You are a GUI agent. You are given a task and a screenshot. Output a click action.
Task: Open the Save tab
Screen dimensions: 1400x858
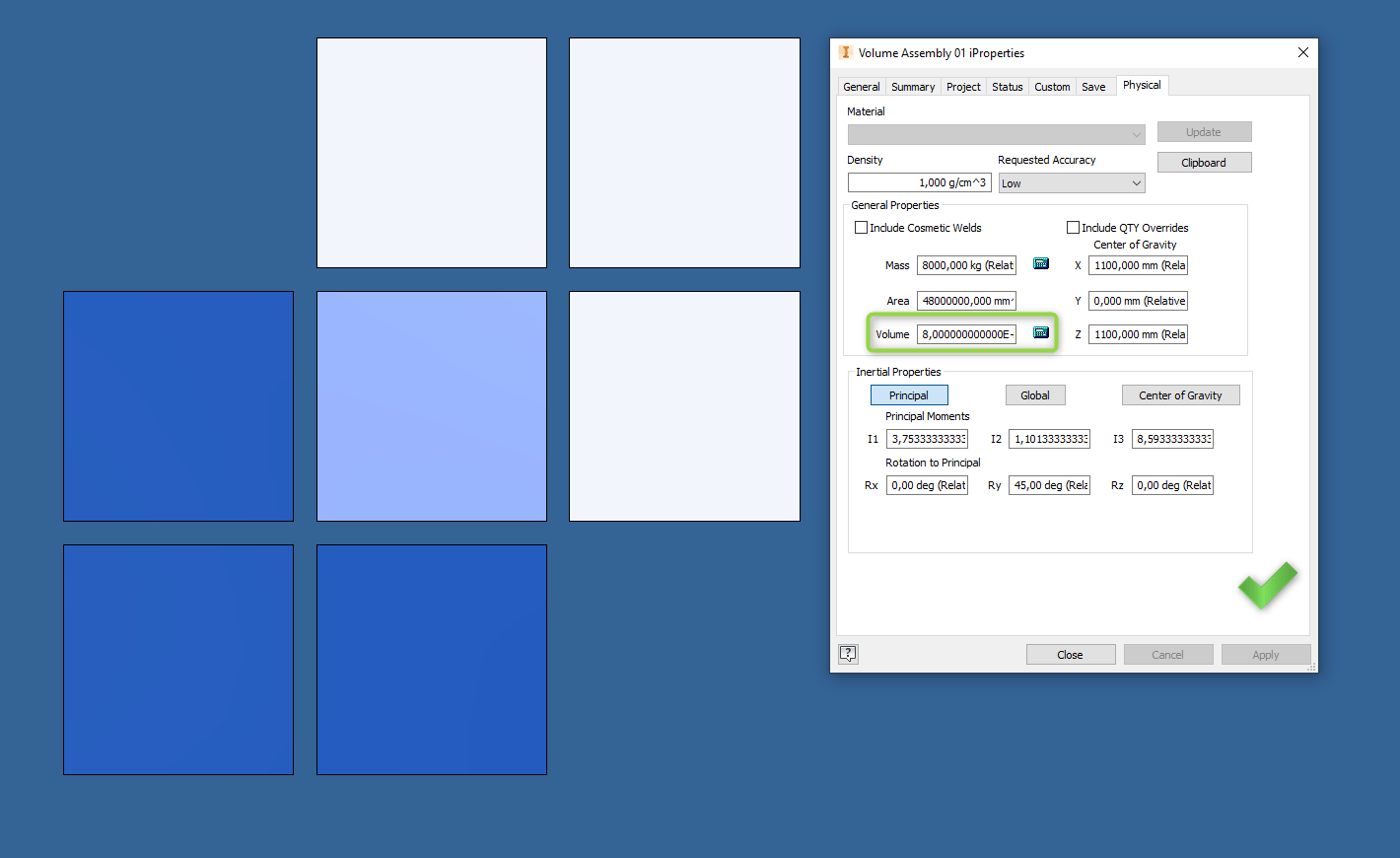(x=1093, y=87)
